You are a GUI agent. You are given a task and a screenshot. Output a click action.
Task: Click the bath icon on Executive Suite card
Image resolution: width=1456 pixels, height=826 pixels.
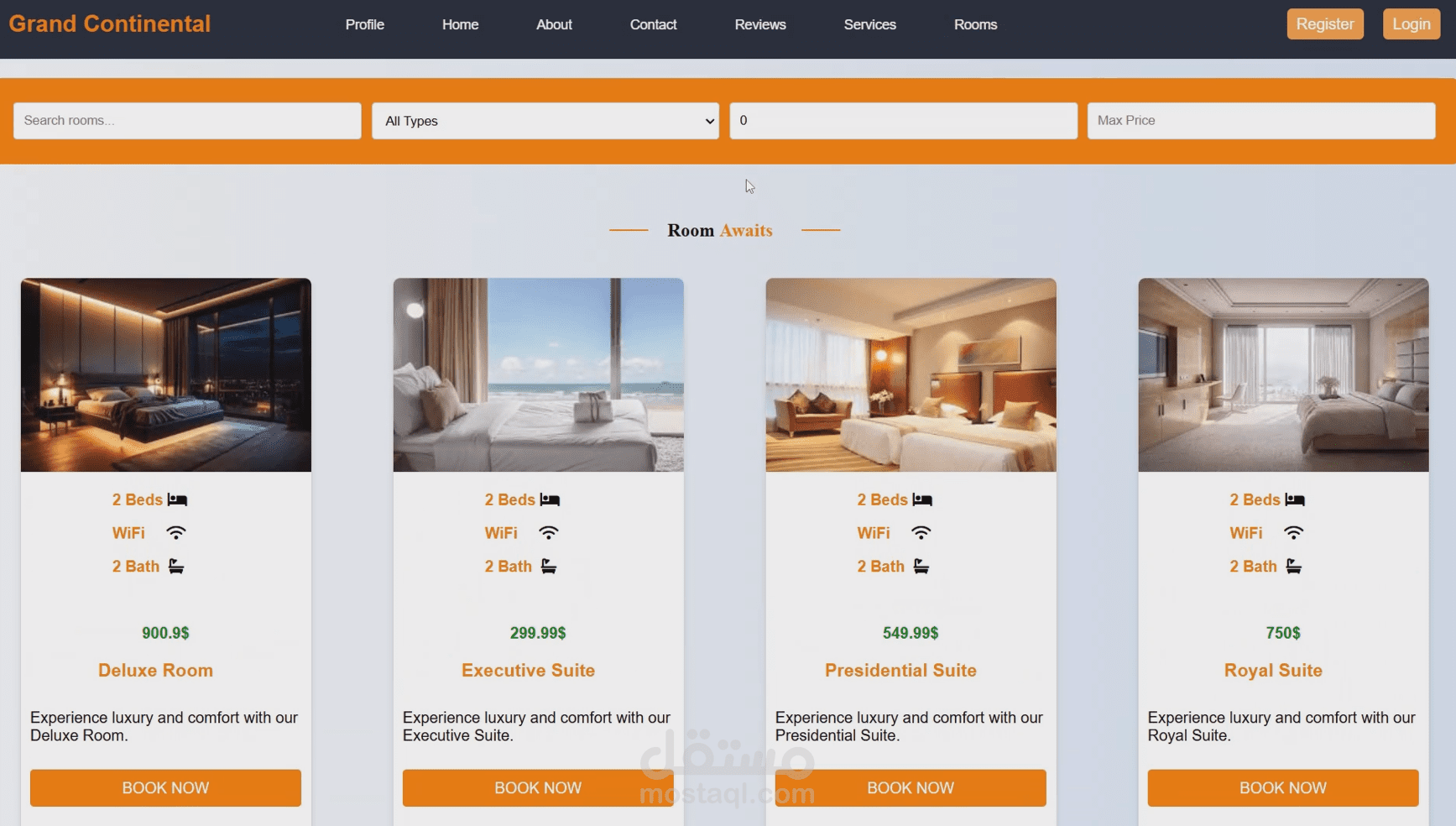pyautogui.click(x=549, y=567)
